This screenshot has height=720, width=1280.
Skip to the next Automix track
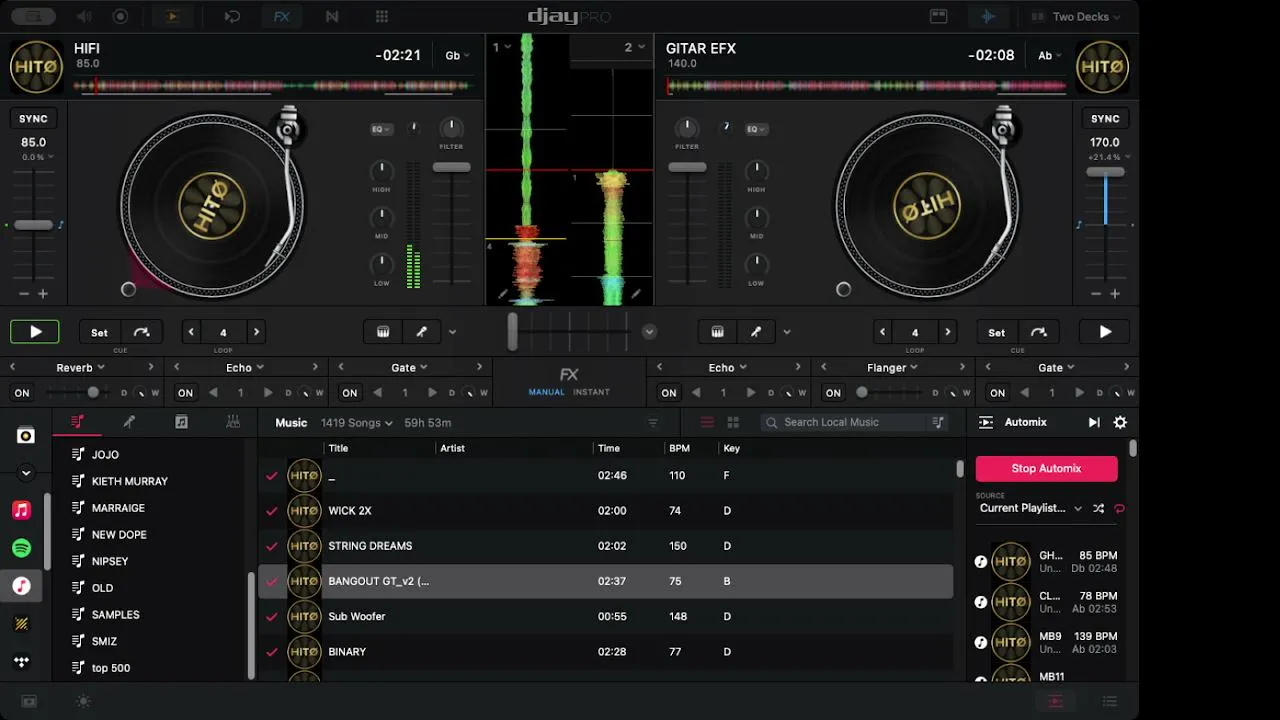click(1094, 423)
